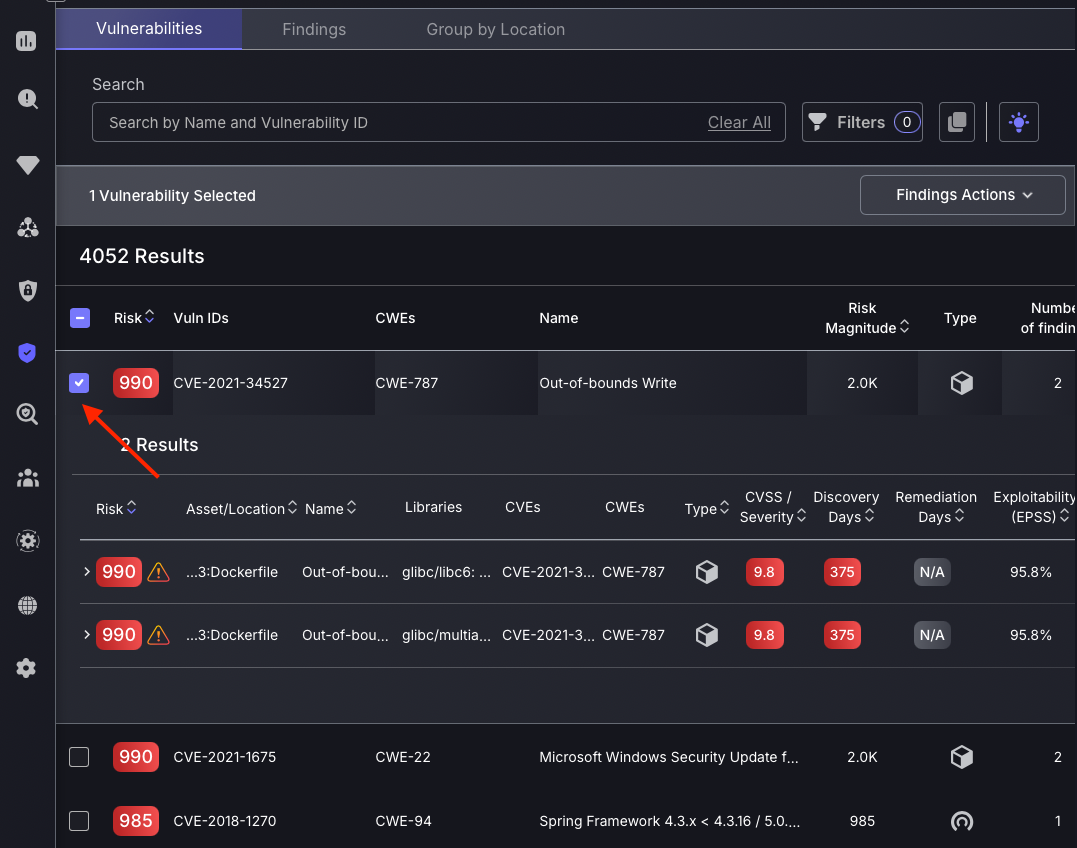The image size is (1077, 848).
Task: Click the copy duplicate icon button
Action: [x=957, y=122]
